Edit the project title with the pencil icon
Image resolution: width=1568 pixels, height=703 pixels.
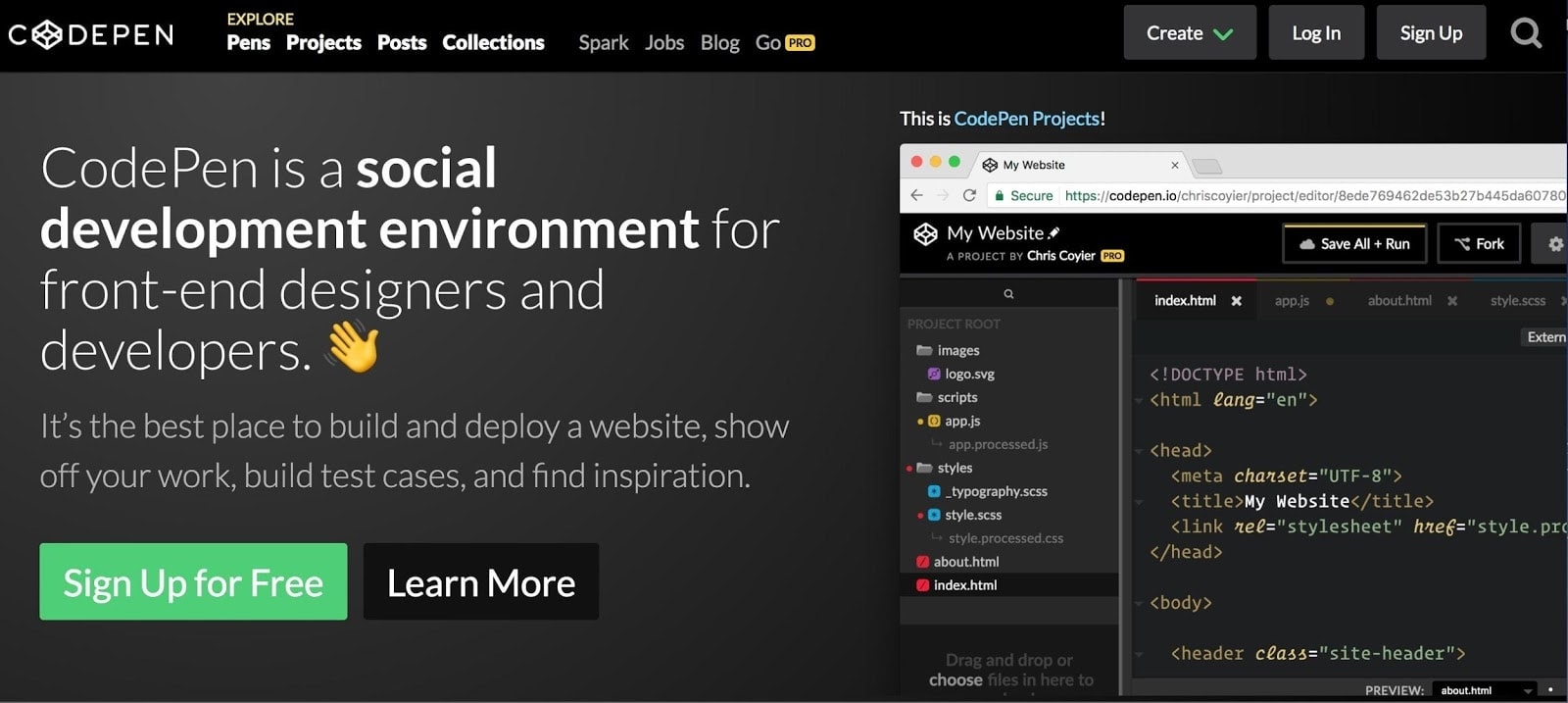pos(1053,233)
